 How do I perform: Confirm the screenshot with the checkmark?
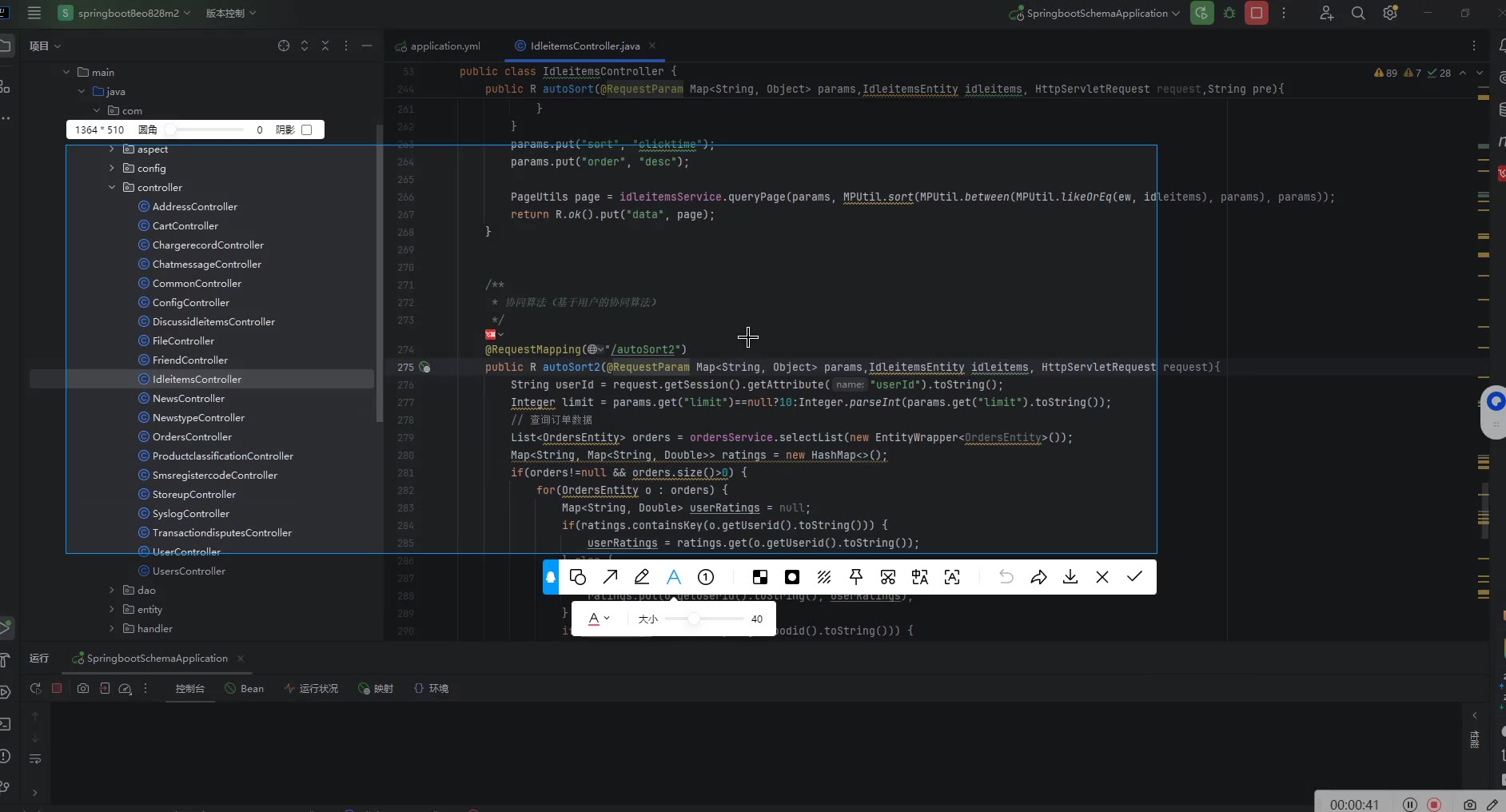[1134, 577]
